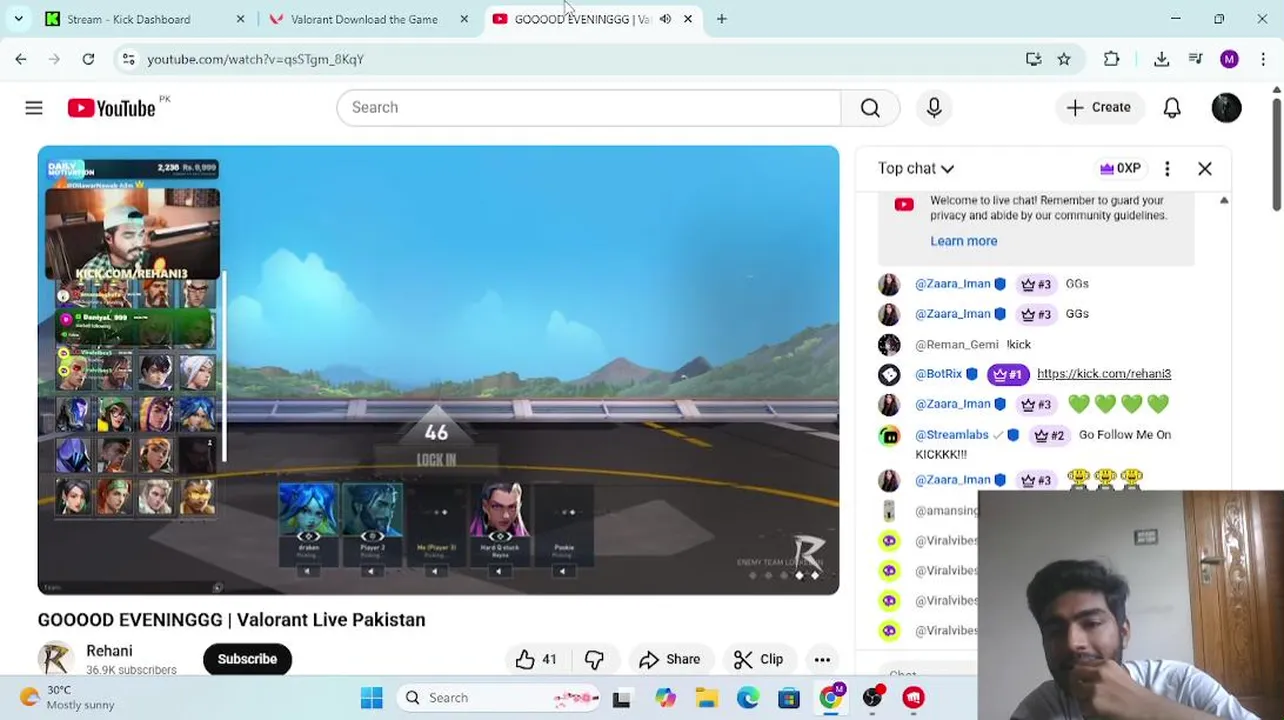1284x720 pixels.
Task: Click Rehani channel avatar
Action: pos(55,659)
